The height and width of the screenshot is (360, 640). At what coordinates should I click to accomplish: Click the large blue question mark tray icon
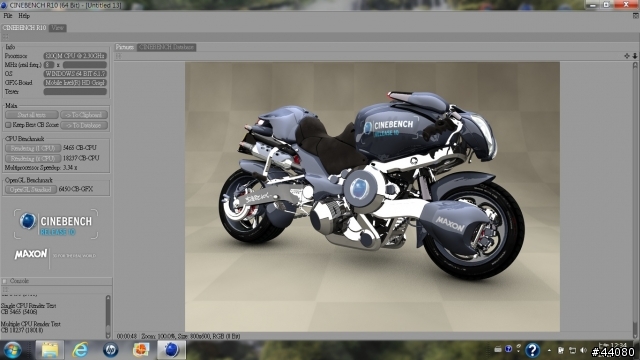[532, 350]
